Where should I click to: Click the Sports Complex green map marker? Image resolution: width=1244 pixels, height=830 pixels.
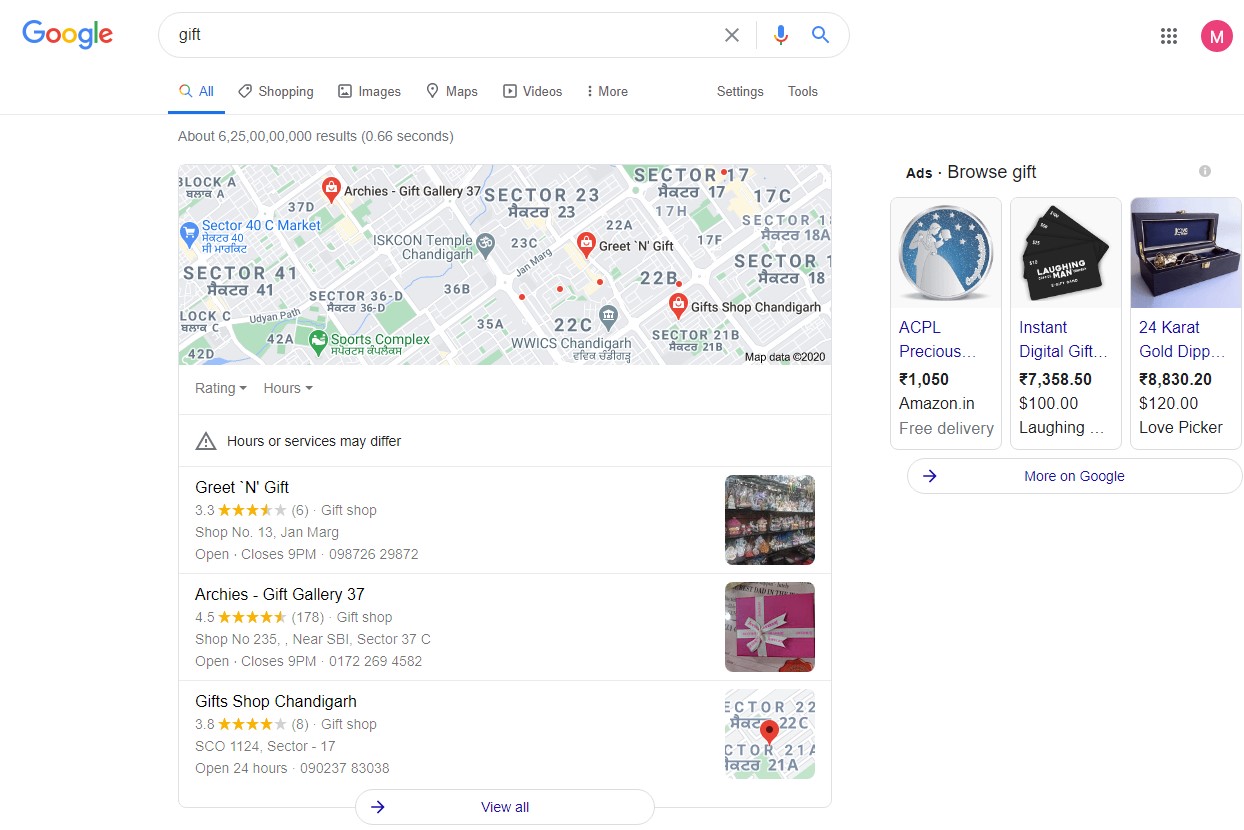click(x=318, y=342)
